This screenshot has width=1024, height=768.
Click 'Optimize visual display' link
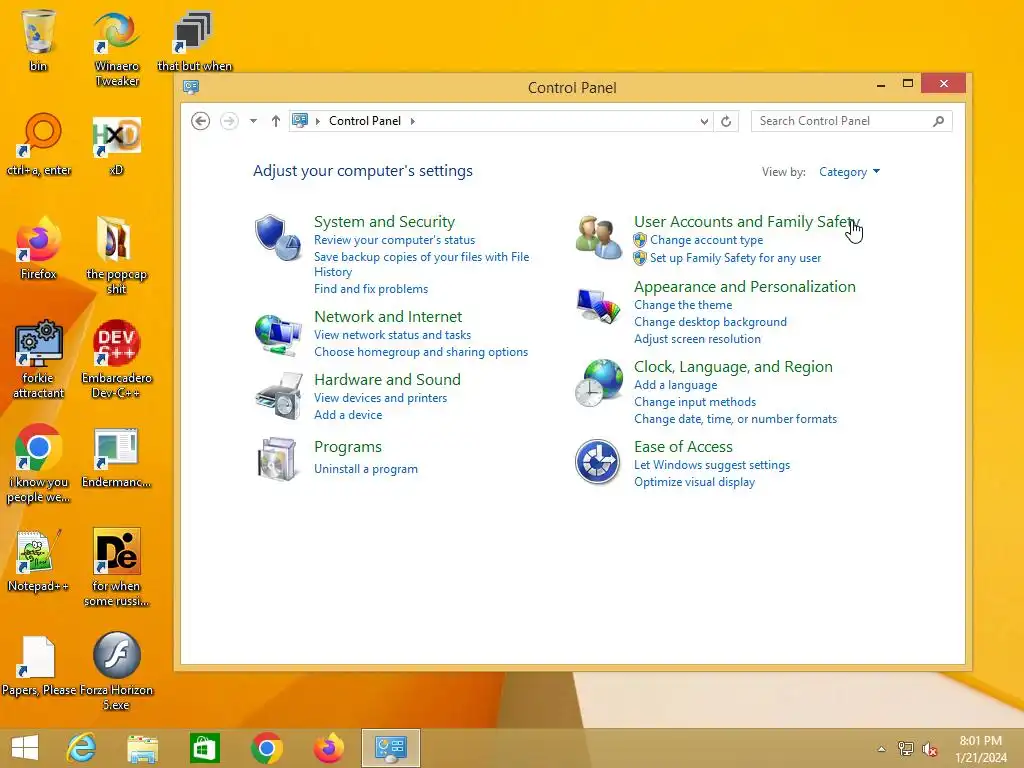coord(694,481)
